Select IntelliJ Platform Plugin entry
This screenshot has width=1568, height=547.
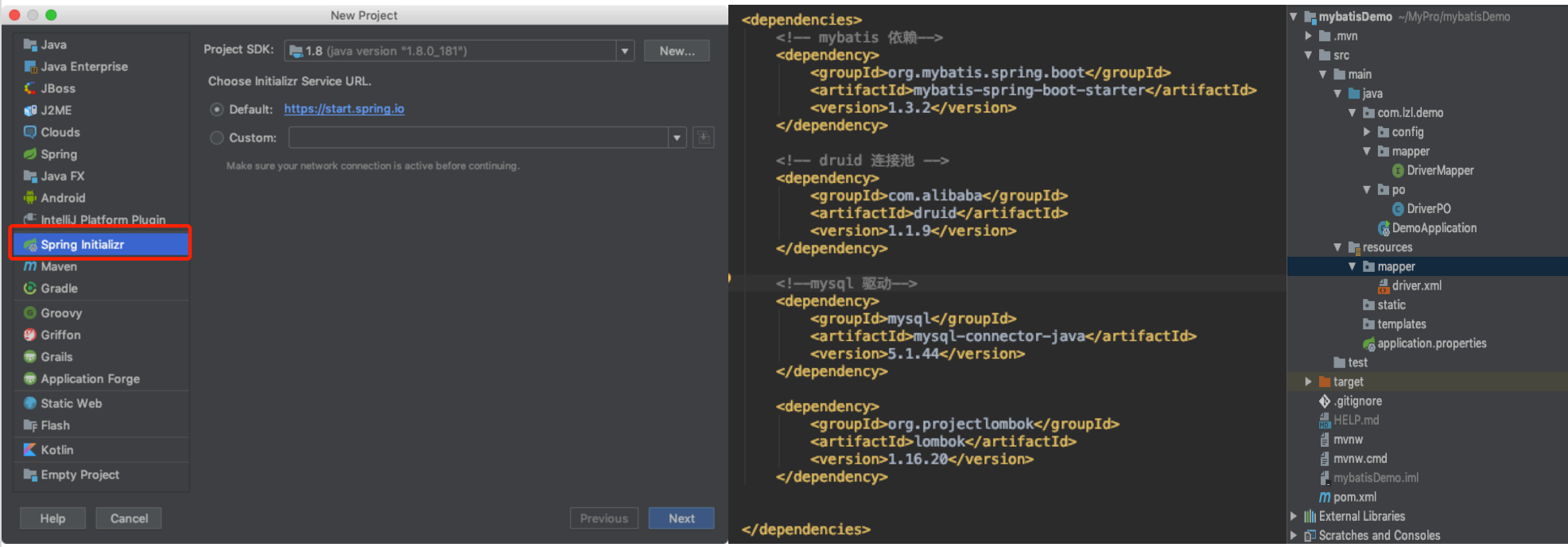102,219
